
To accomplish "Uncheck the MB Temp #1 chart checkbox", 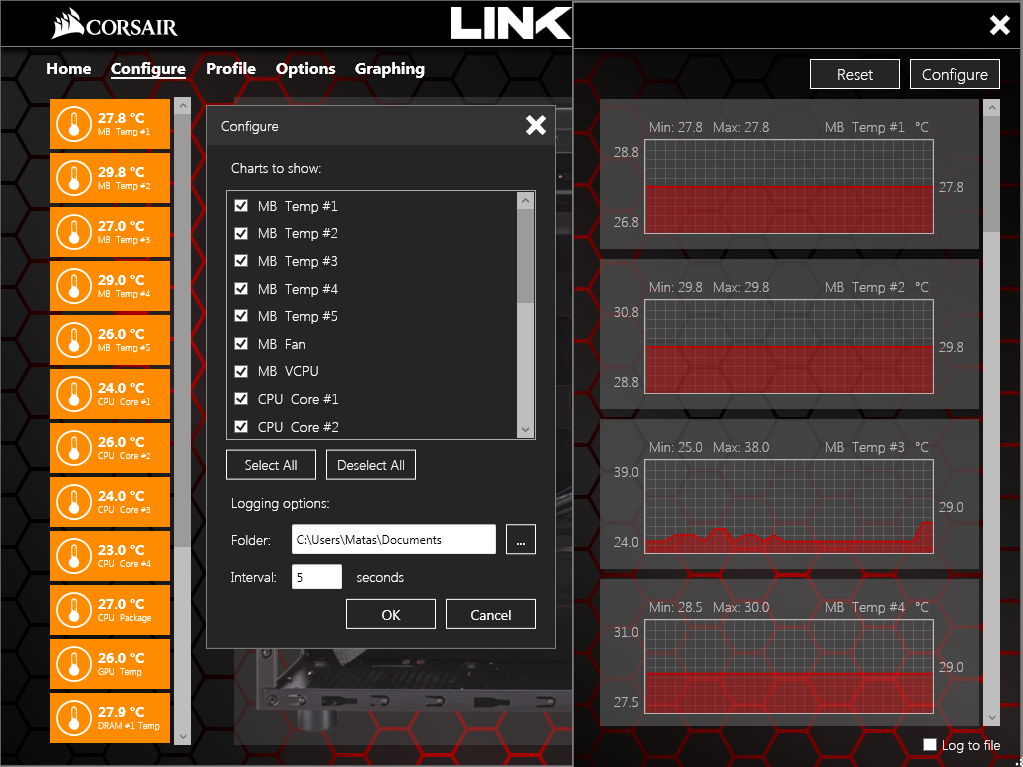I will pyautogui.click(x=241, y=206).
